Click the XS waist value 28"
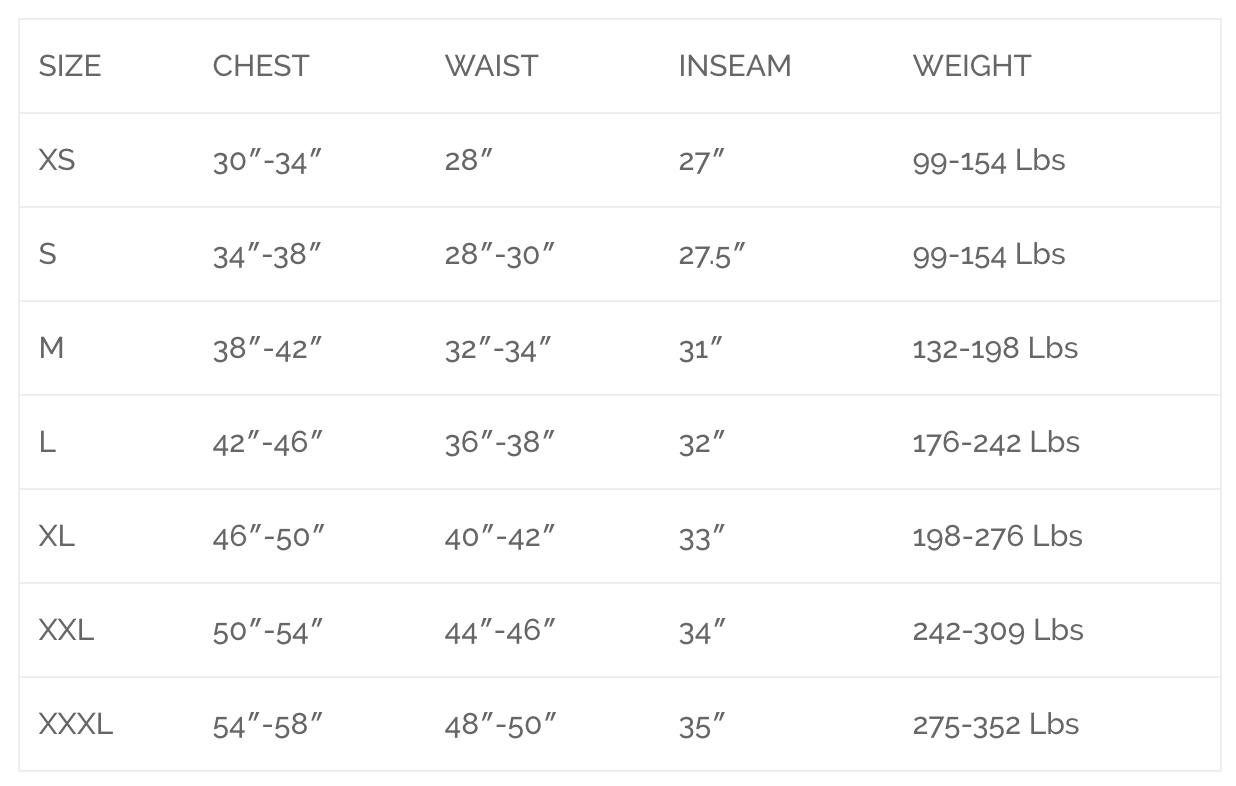The height and width of the screenshot is (786, 1236). pyautogui.click(x=468, y=160)
